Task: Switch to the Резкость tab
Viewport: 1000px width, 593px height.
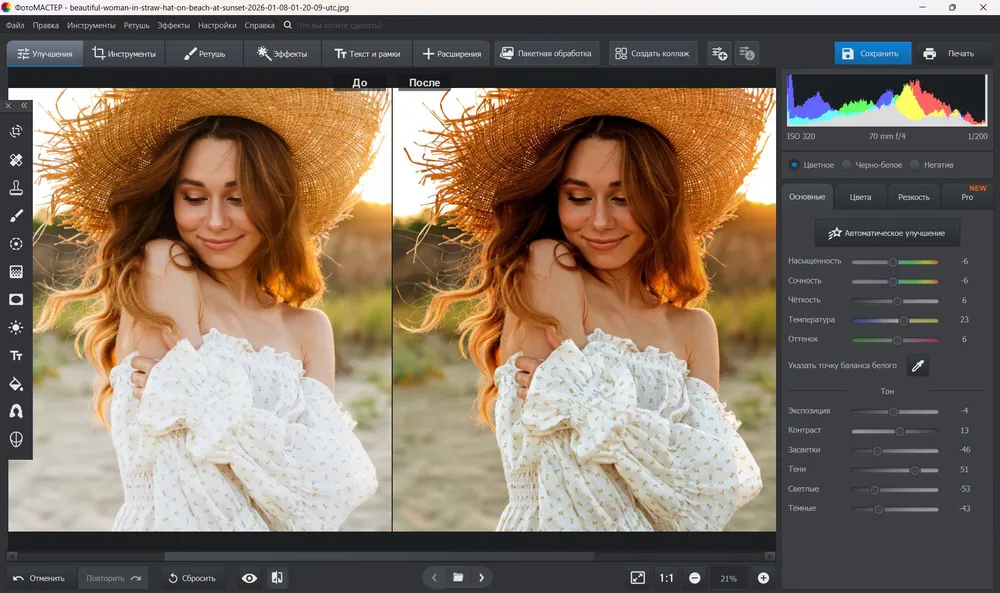Action: pos(913,197)
